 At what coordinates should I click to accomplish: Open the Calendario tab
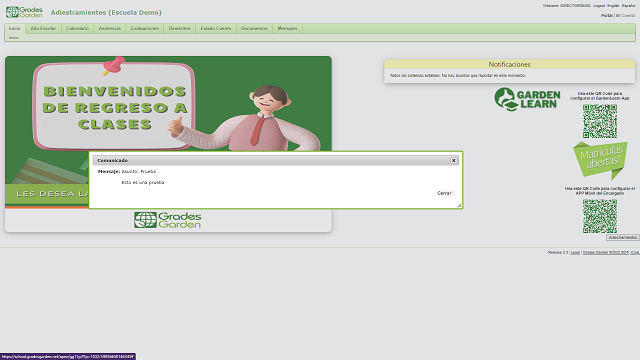[77, 28]
